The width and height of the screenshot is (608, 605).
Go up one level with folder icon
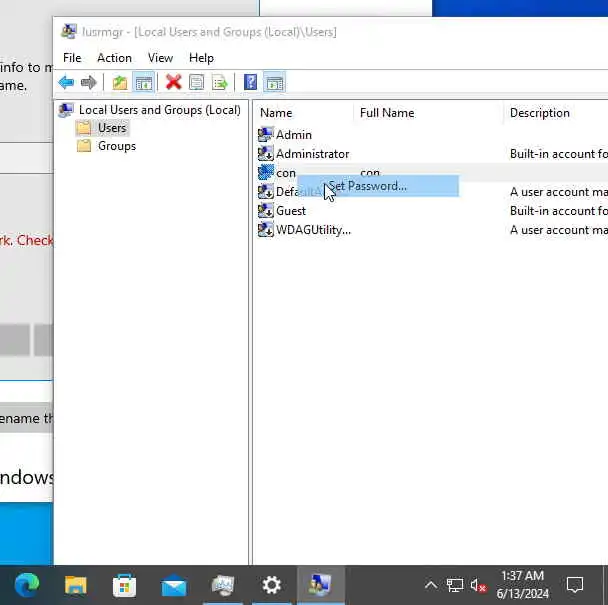pos(120,83)
